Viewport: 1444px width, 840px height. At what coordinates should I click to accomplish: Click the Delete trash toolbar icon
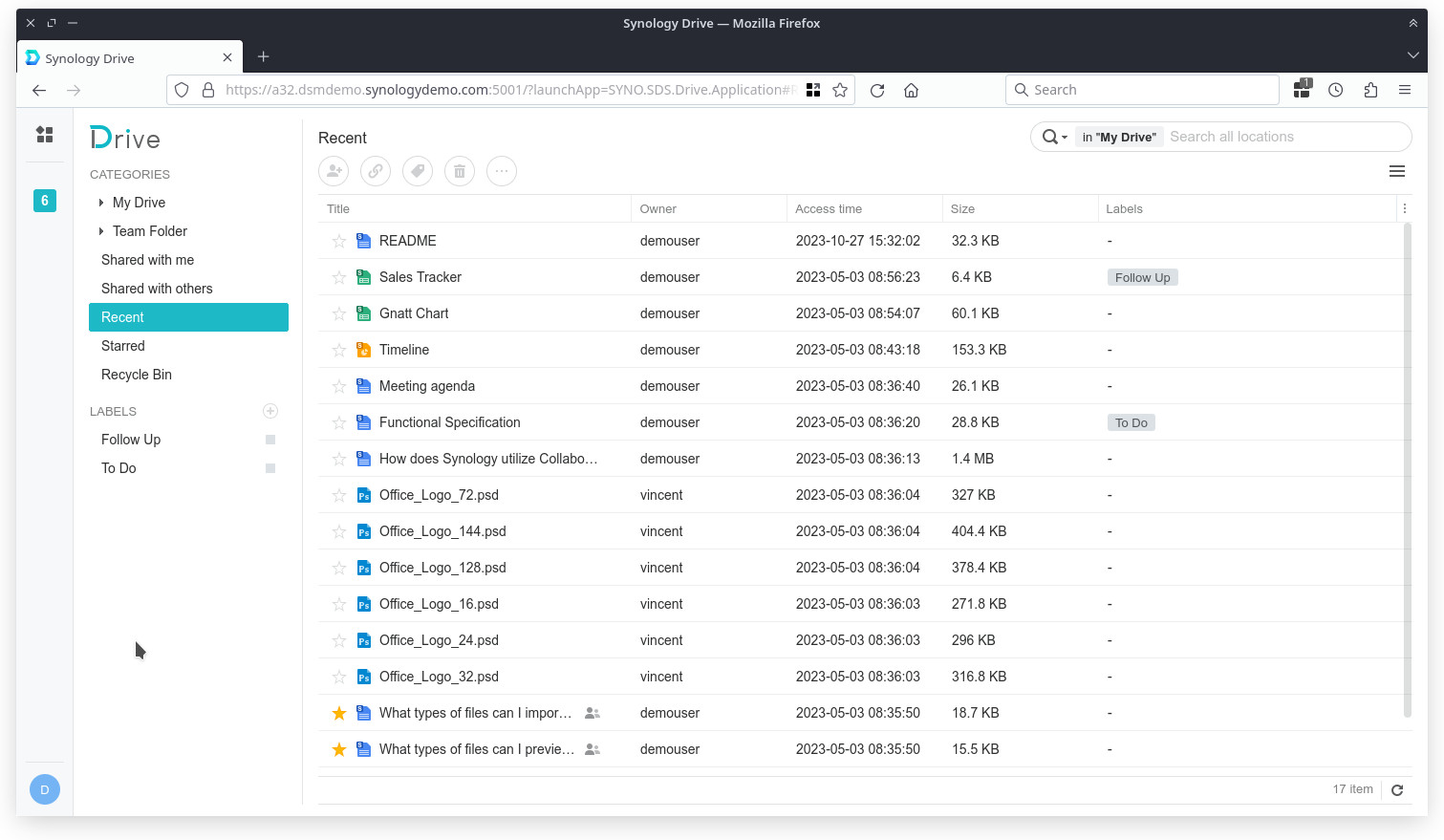460,171
